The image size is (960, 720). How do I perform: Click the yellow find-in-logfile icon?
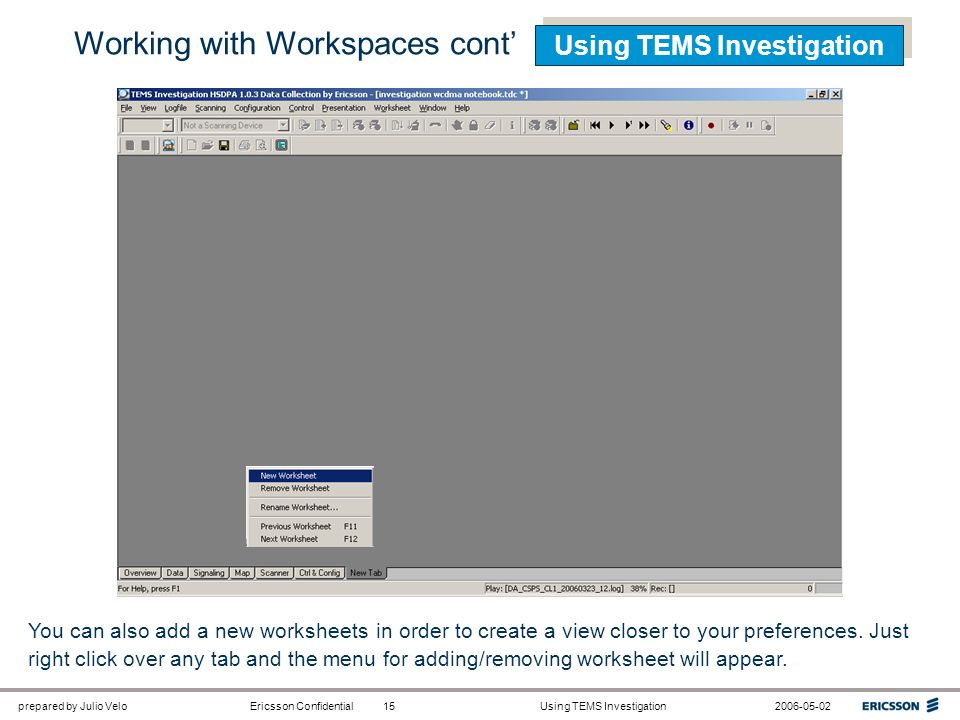[666, 126]
